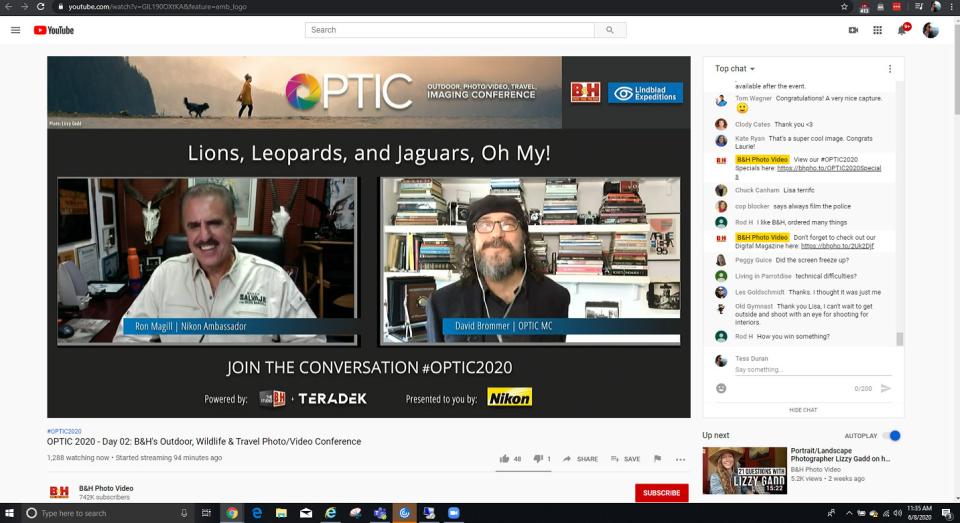This screenshot has width=960, height=523.
Task: Click the Say something chat input
Action: (812, 370)
